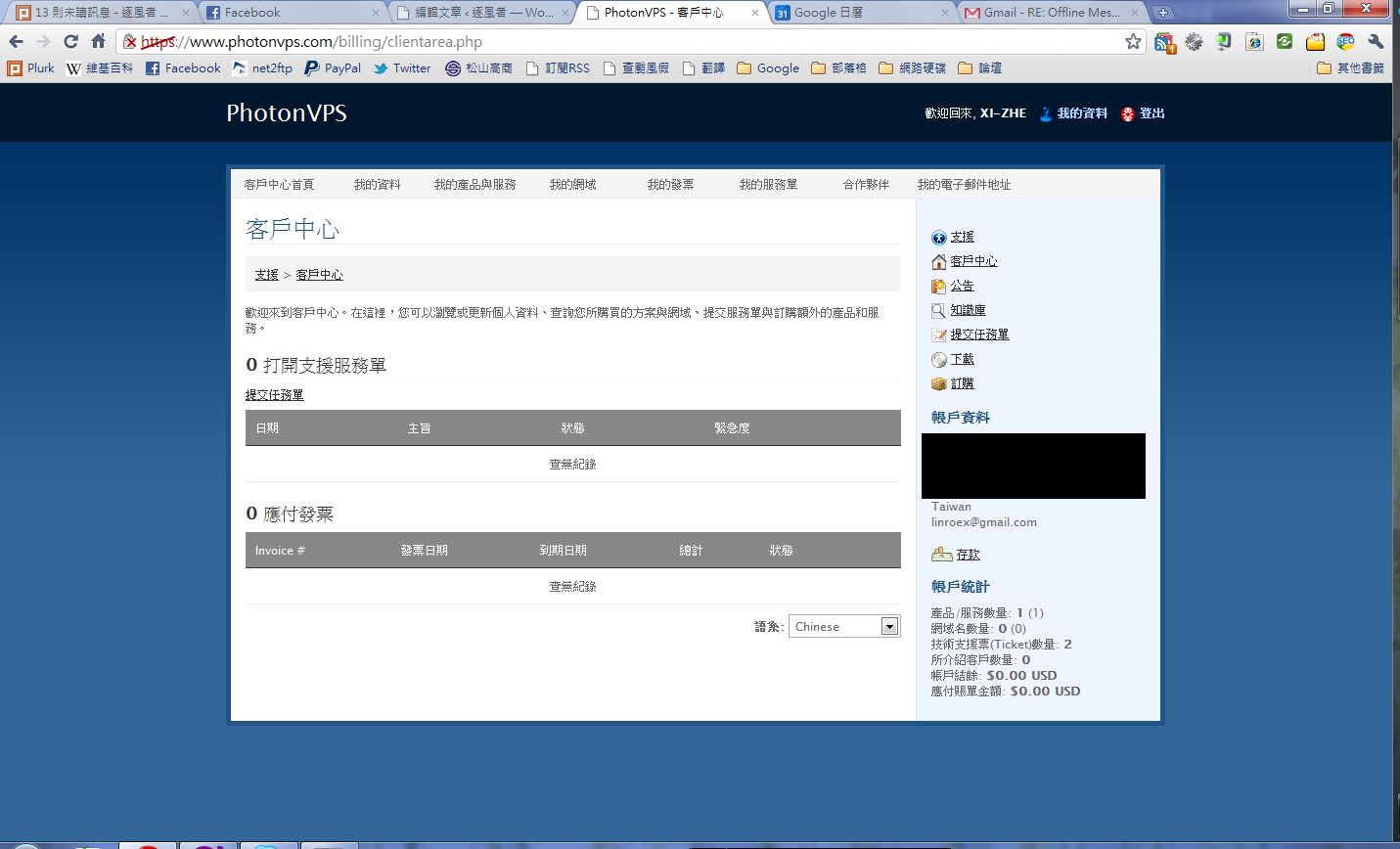Expand the 論壇 bookmarks folder
The image size is (1400, 849).
pyautogui.click(x=980, y=68)
